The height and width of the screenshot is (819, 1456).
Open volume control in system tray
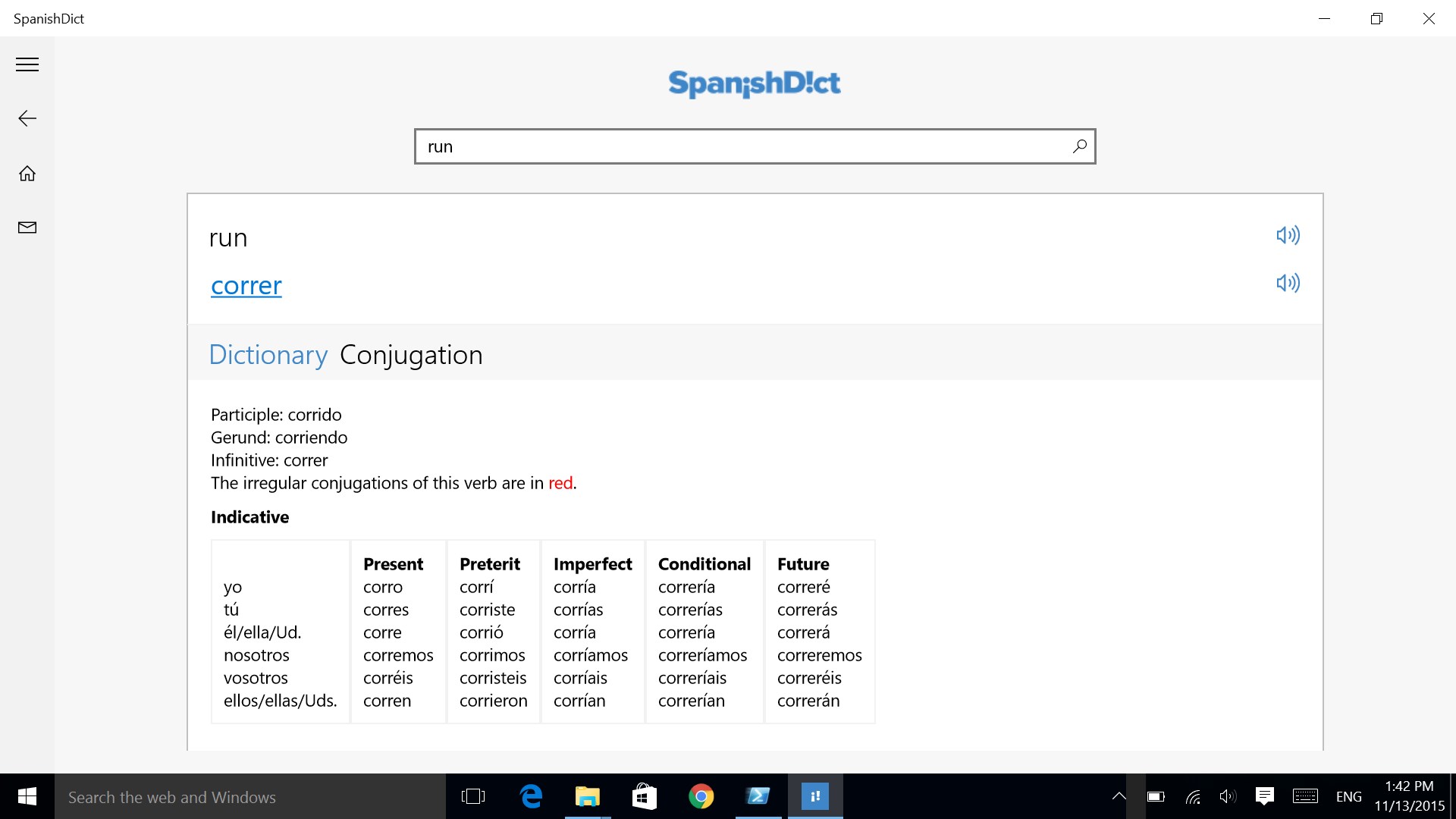pyautogui.click(x=1226, y=796)
